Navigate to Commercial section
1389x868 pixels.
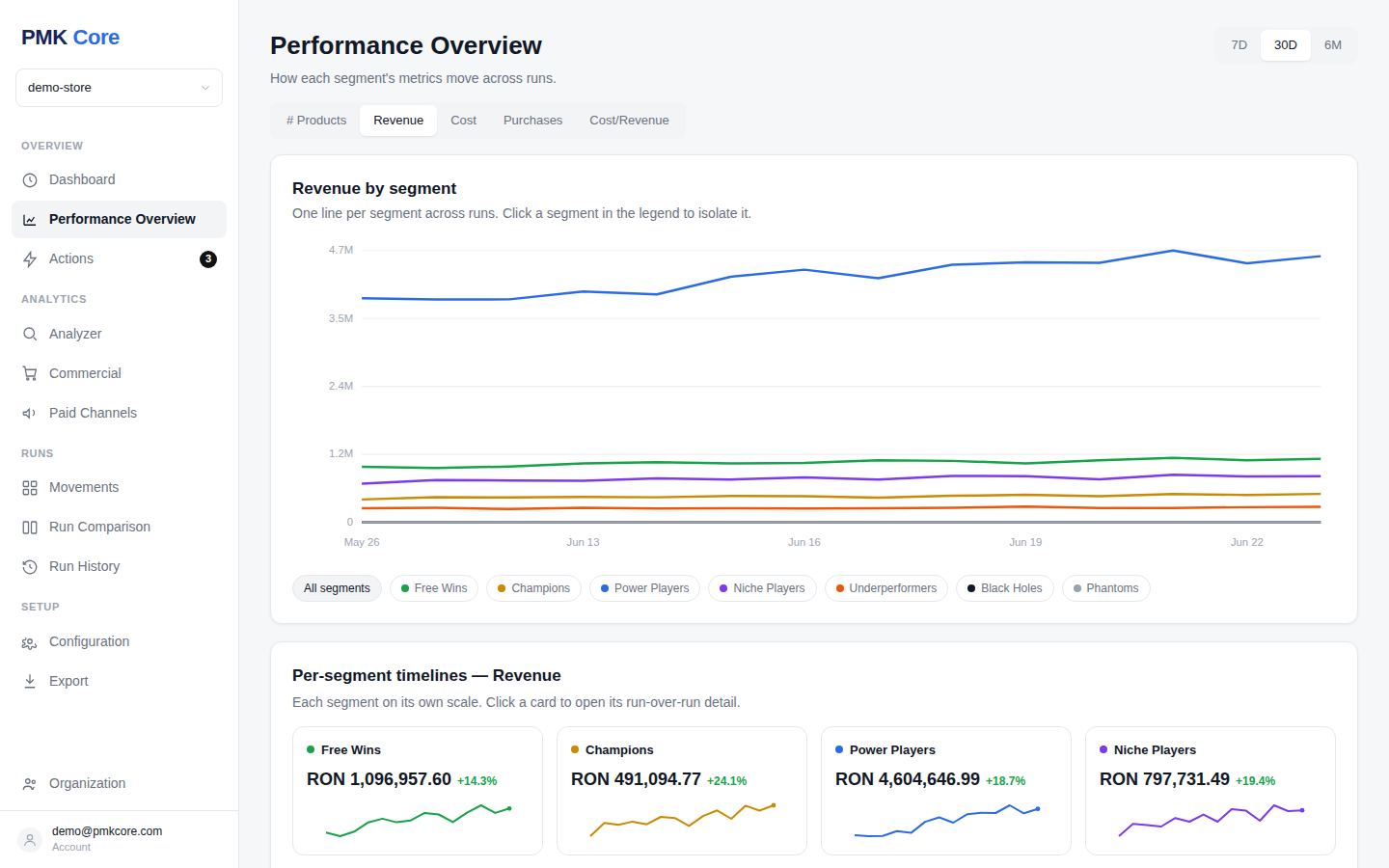pyautogui.click(x=119, y=374)
